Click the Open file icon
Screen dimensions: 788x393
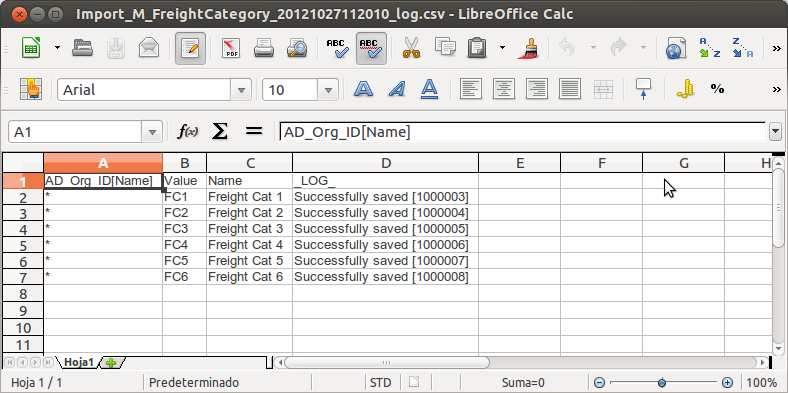[82, 48]
